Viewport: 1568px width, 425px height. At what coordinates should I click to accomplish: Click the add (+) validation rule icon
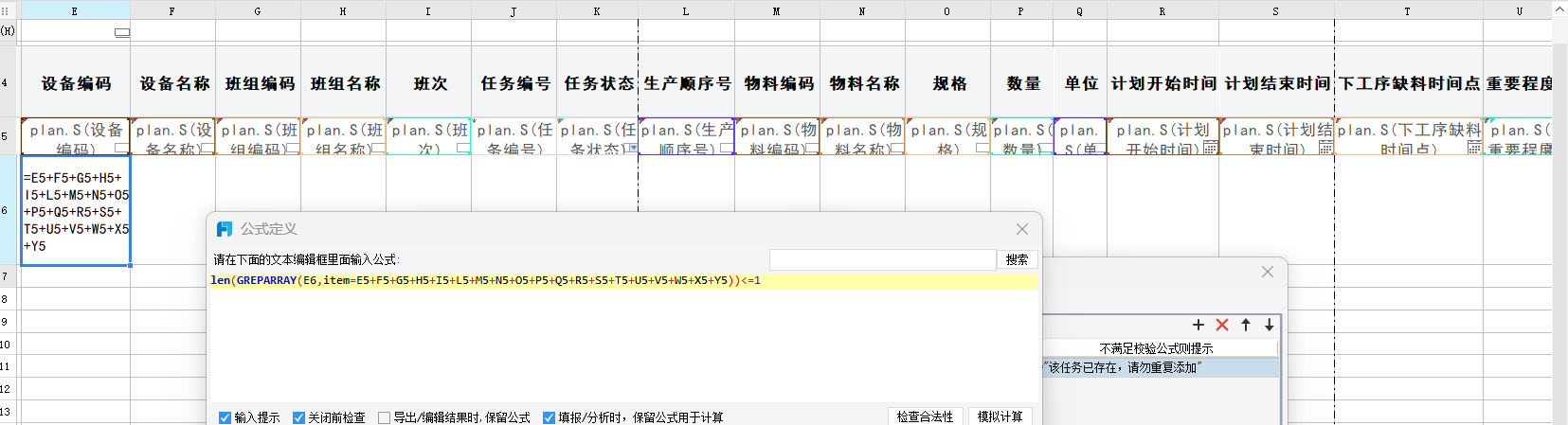click(1199, 325)
